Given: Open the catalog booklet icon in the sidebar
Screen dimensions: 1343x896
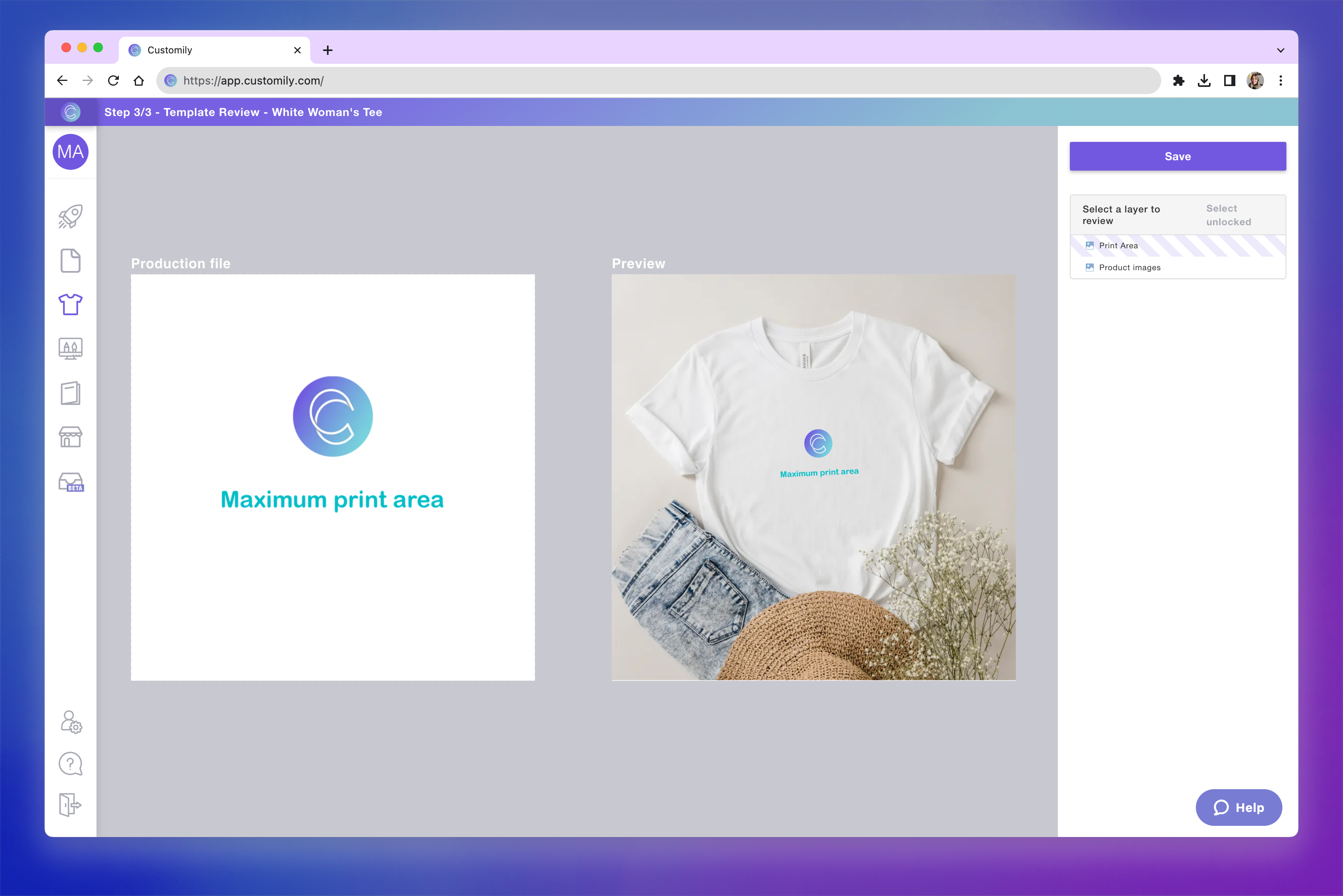Looking at the screenshot, I should click(x=70, y=393).
